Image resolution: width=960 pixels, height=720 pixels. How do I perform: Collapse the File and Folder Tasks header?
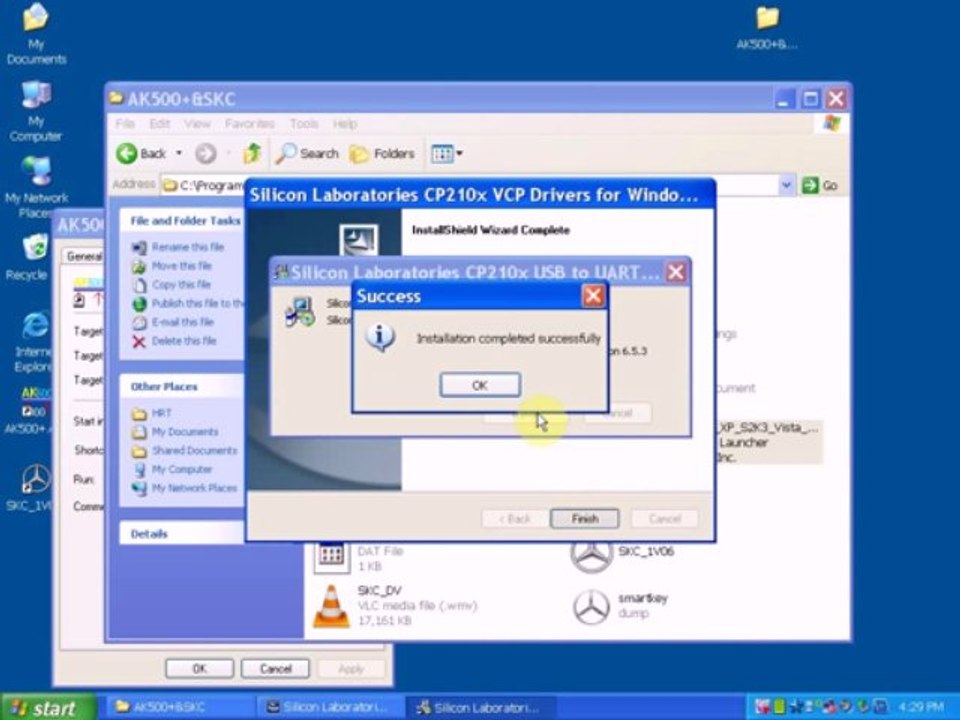181,220
